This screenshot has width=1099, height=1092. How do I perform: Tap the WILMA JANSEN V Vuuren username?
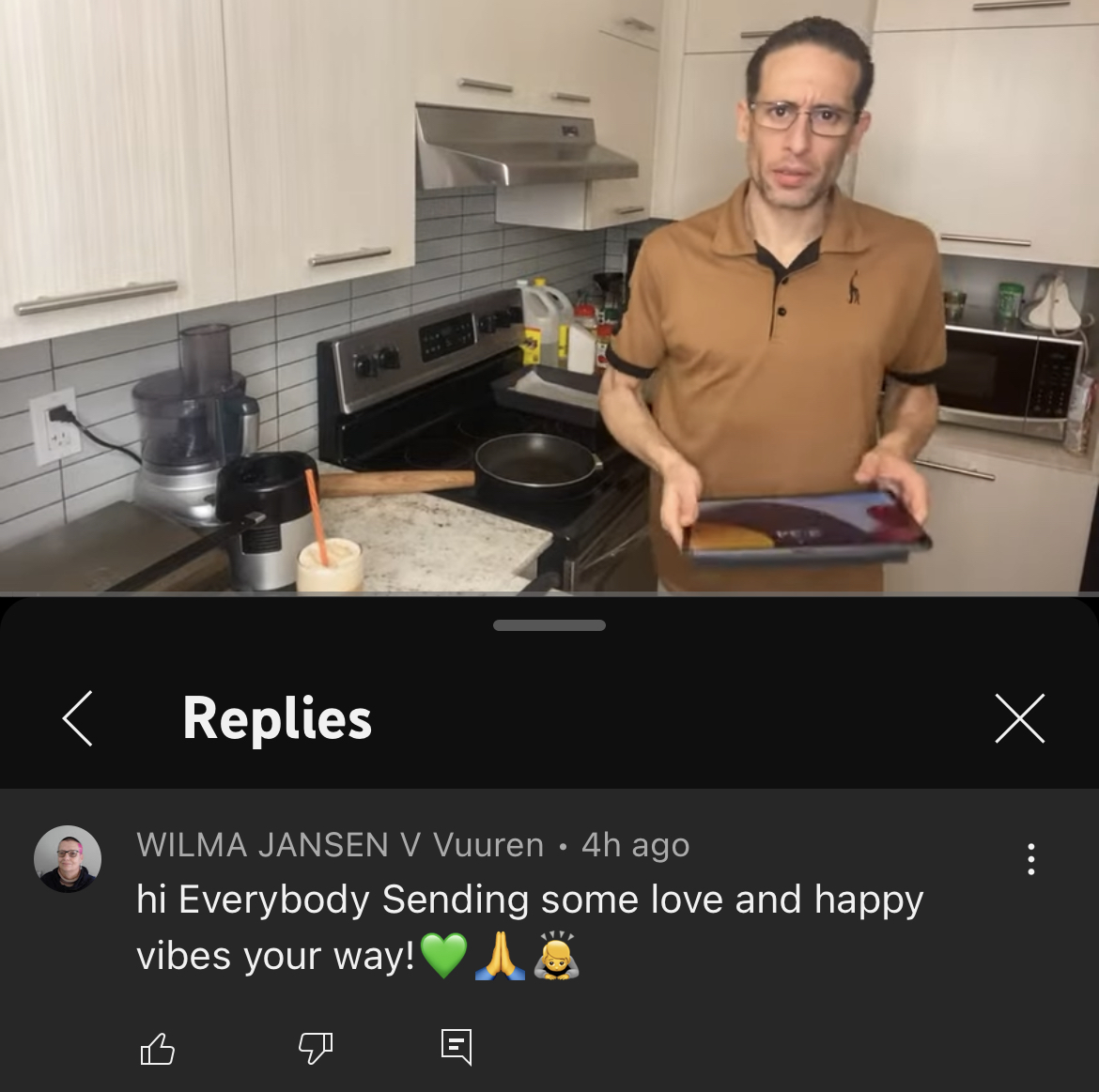click(x=340, y=845)
